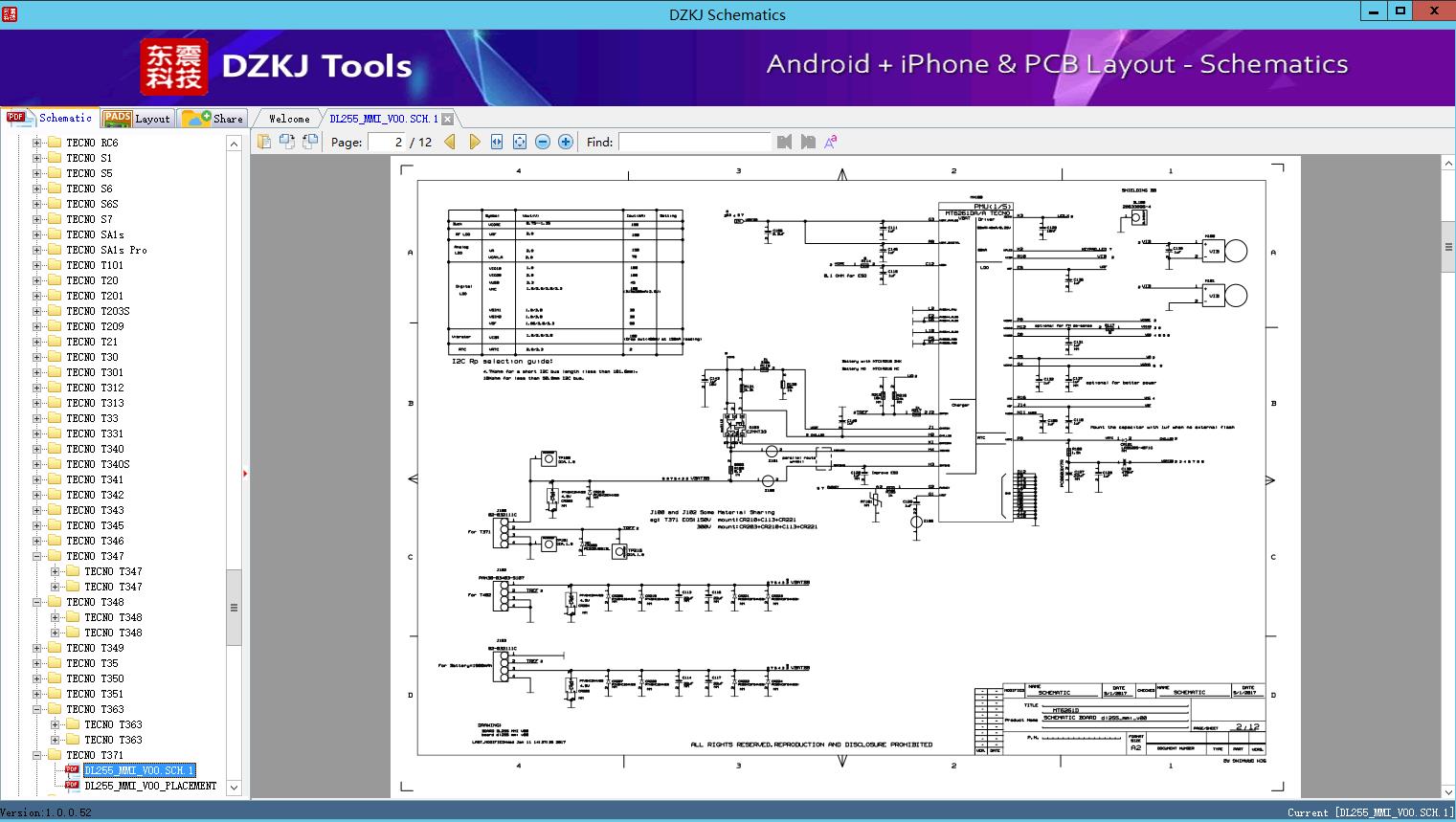Collapse the TECNO T347 folder
Viewport: 1456px width, 822px height.
click(x=37, y=556)
